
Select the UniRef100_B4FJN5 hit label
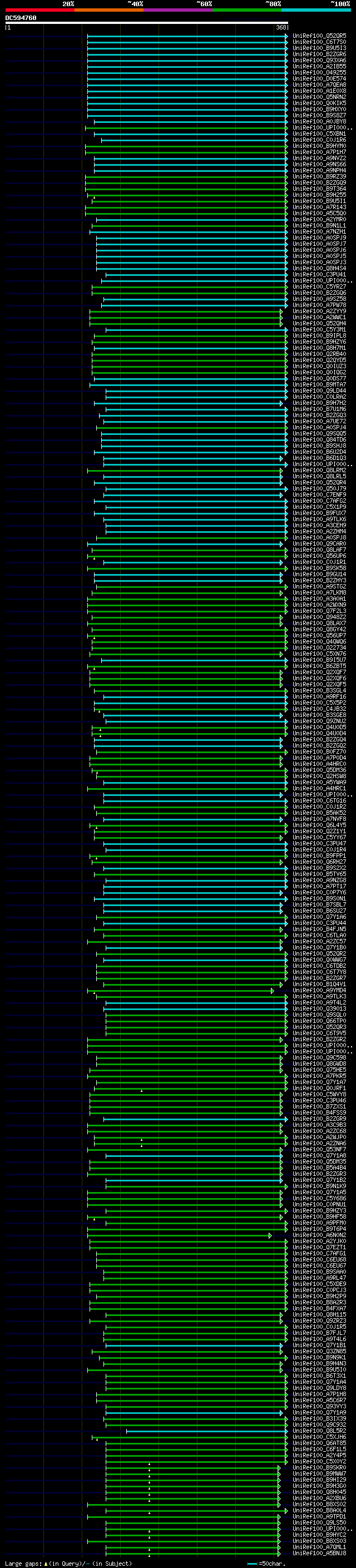tap(319, 929)
